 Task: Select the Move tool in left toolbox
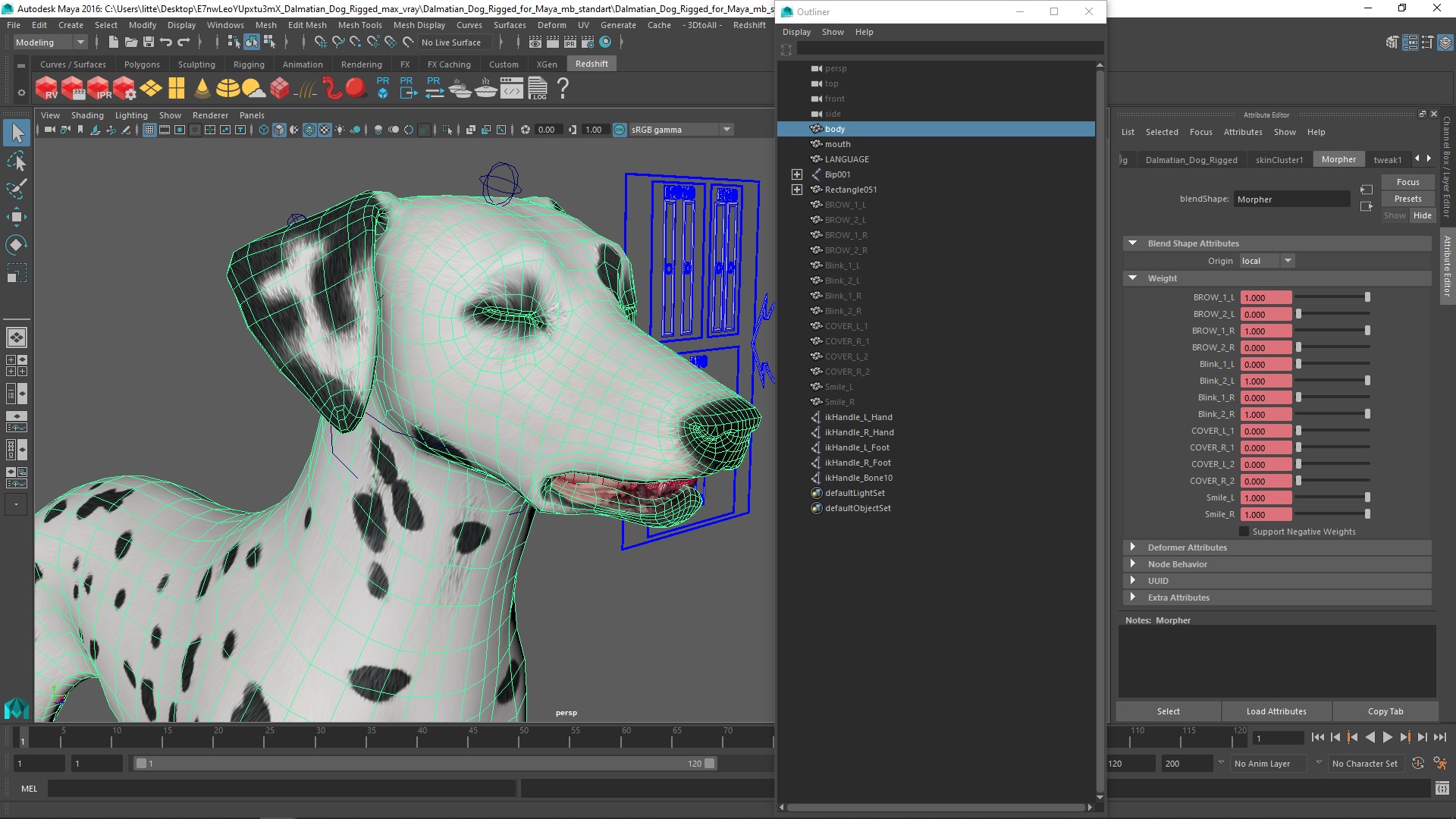17,217
